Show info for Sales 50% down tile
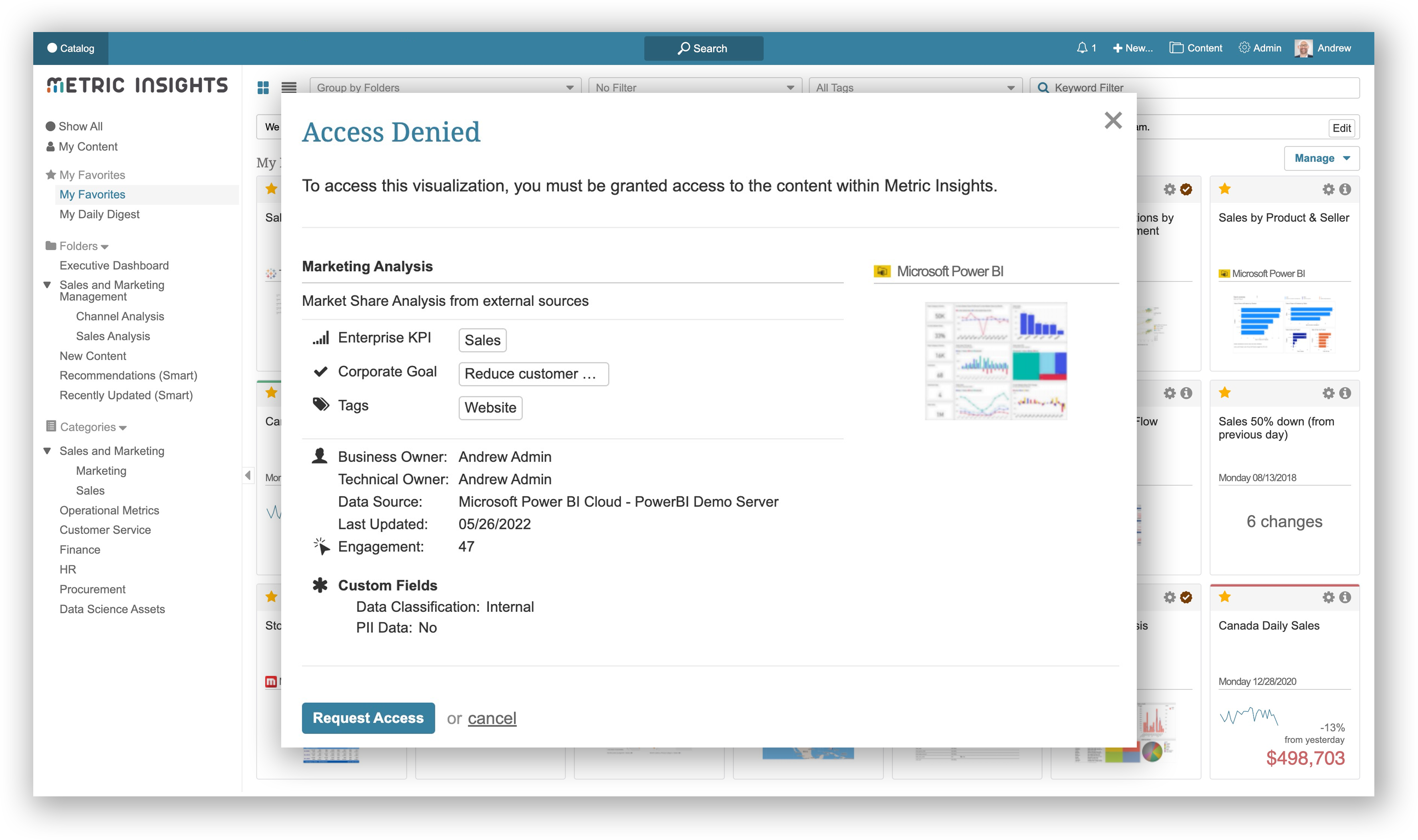This screenshot has width=1418, height=840. (1345, 393)
